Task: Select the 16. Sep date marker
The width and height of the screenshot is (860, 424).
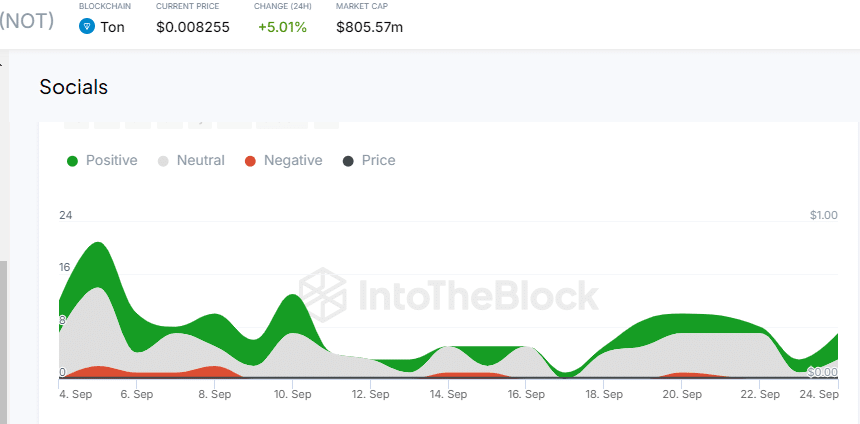Action: [x=525, y=395]
